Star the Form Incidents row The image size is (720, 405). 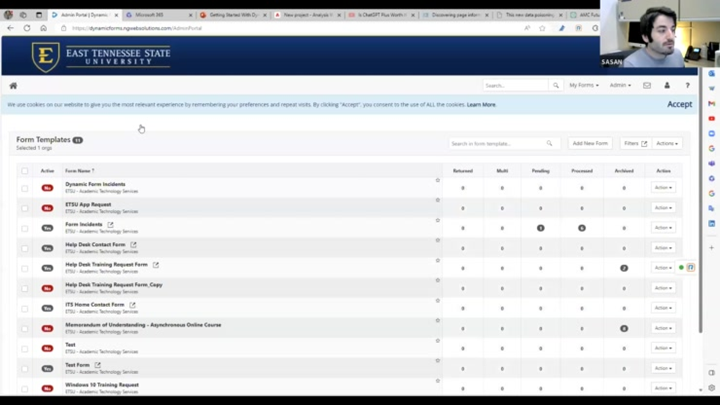[438, 220]
